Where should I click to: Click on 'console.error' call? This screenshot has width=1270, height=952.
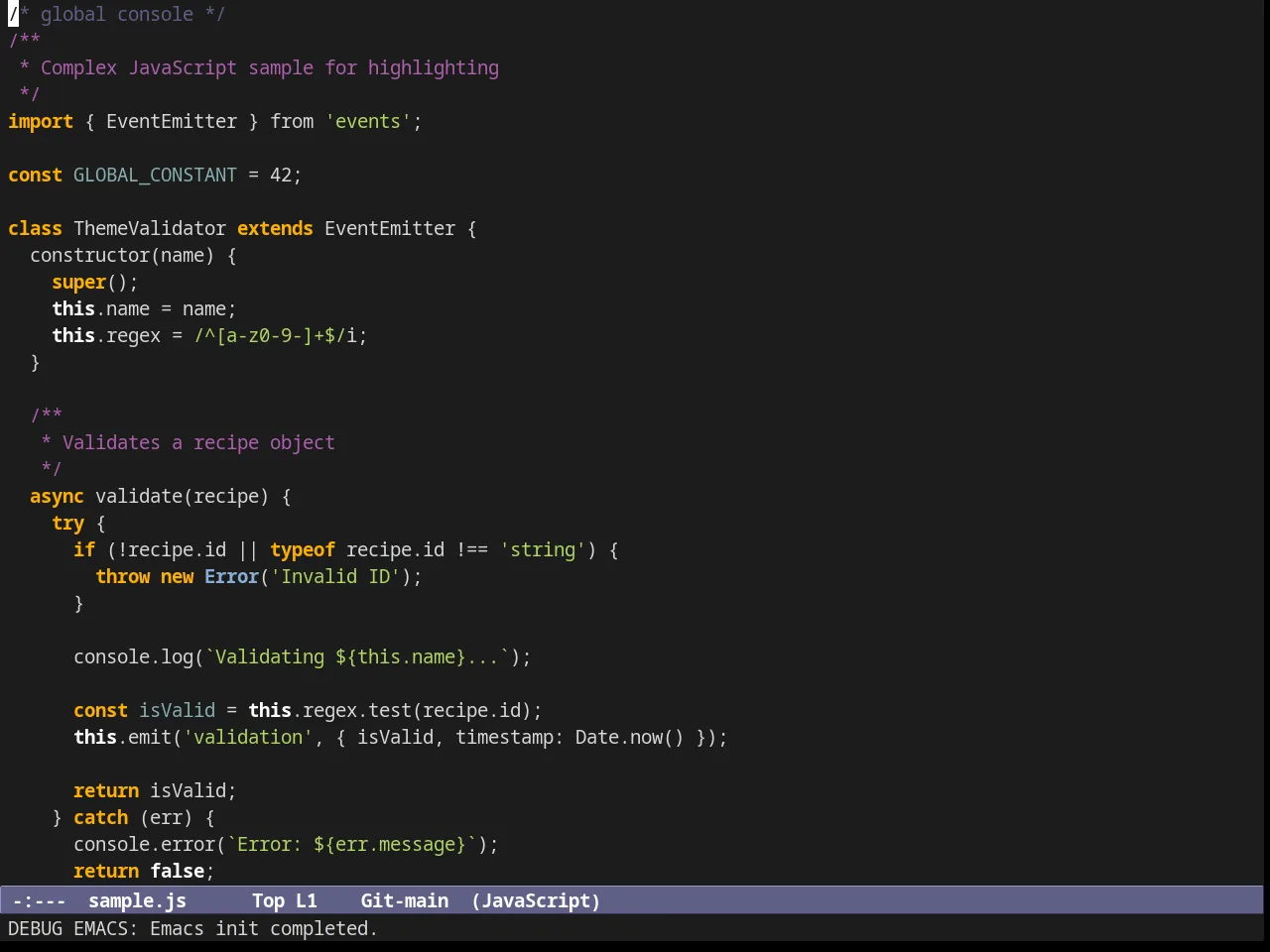pyautogui.click(x=144, y=844)
